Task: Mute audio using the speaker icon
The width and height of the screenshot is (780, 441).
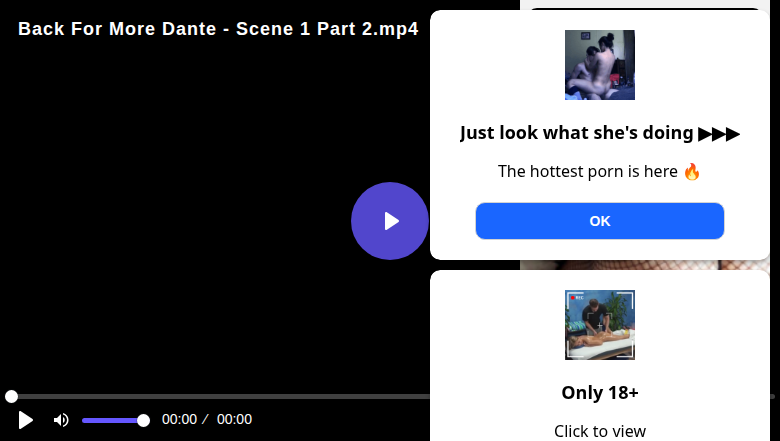Action: [61, 420]
